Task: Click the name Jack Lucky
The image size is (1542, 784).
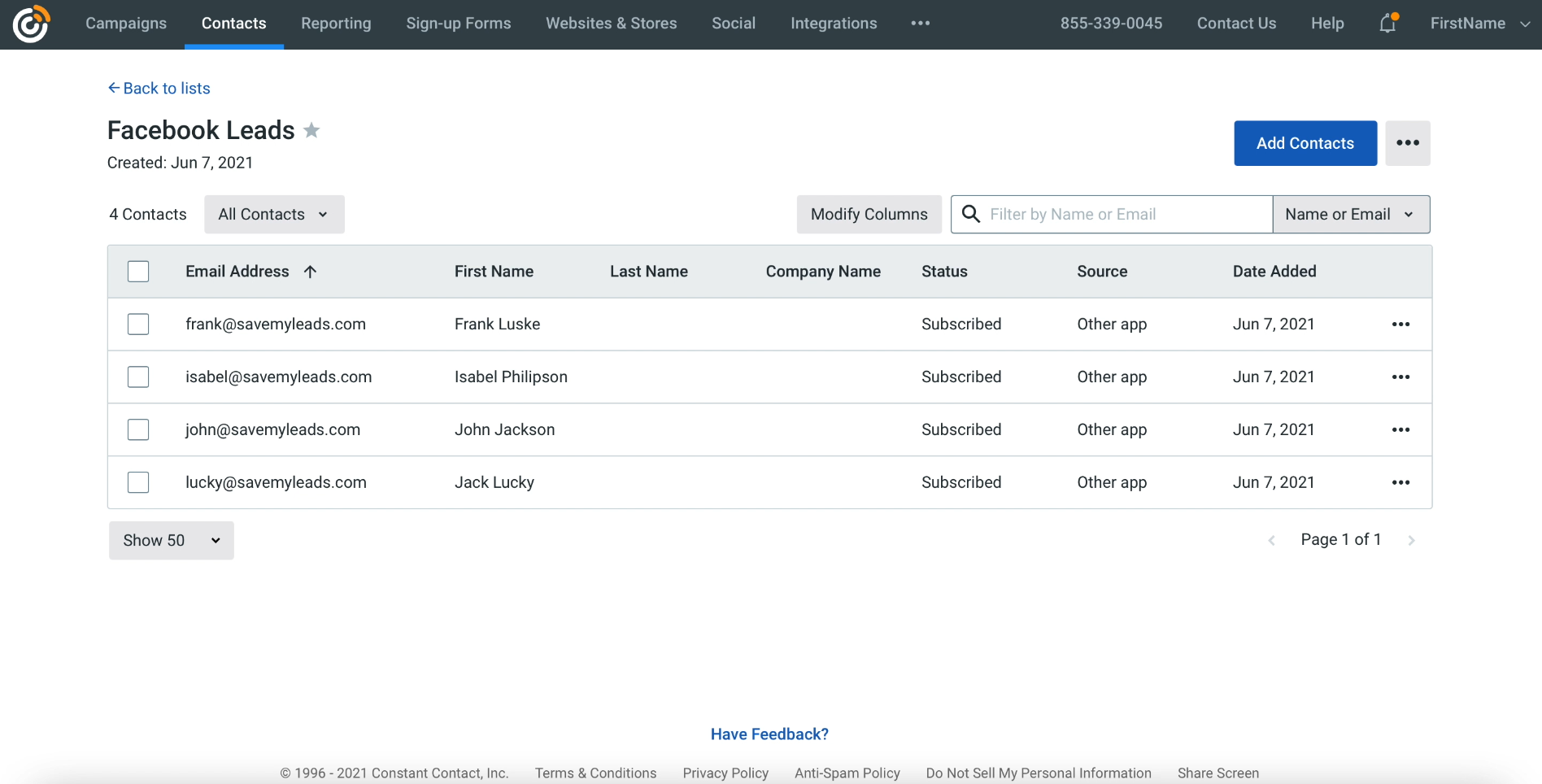Action: point(494,483)
